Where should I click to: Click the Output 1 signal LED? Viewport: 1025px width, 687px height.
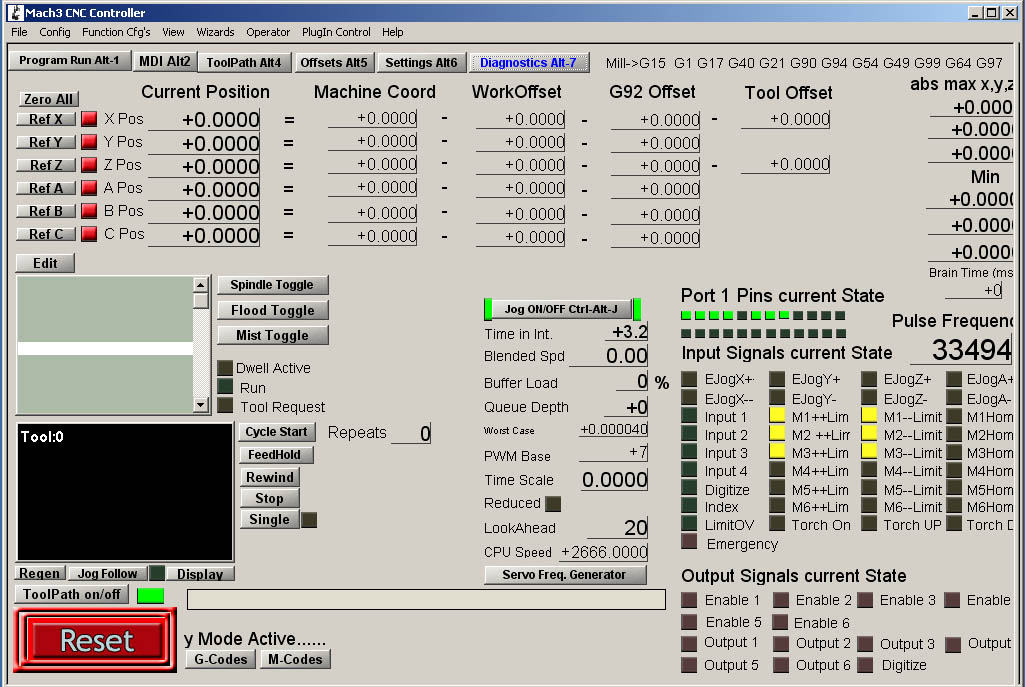coord(689,643)
